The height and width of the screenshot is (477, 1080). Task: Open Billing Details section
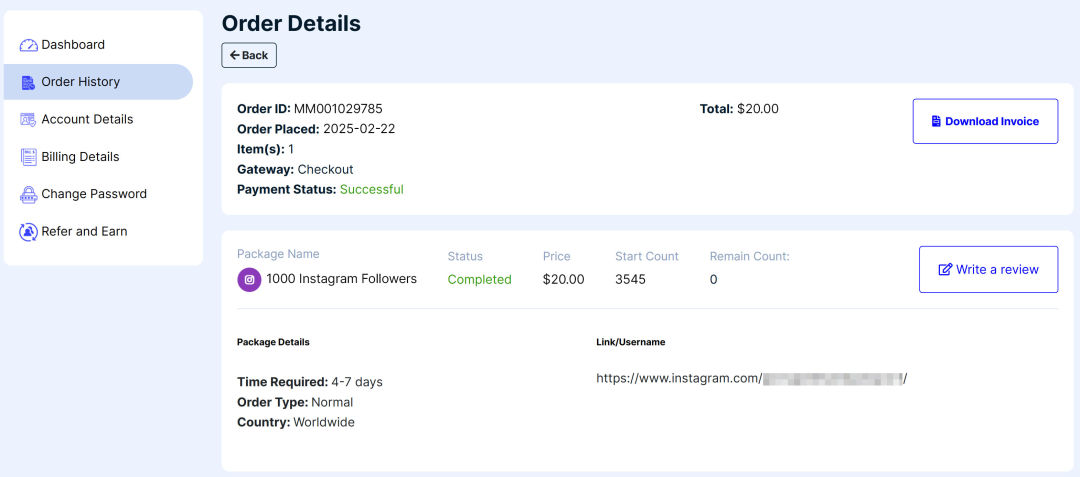point(80,157)
